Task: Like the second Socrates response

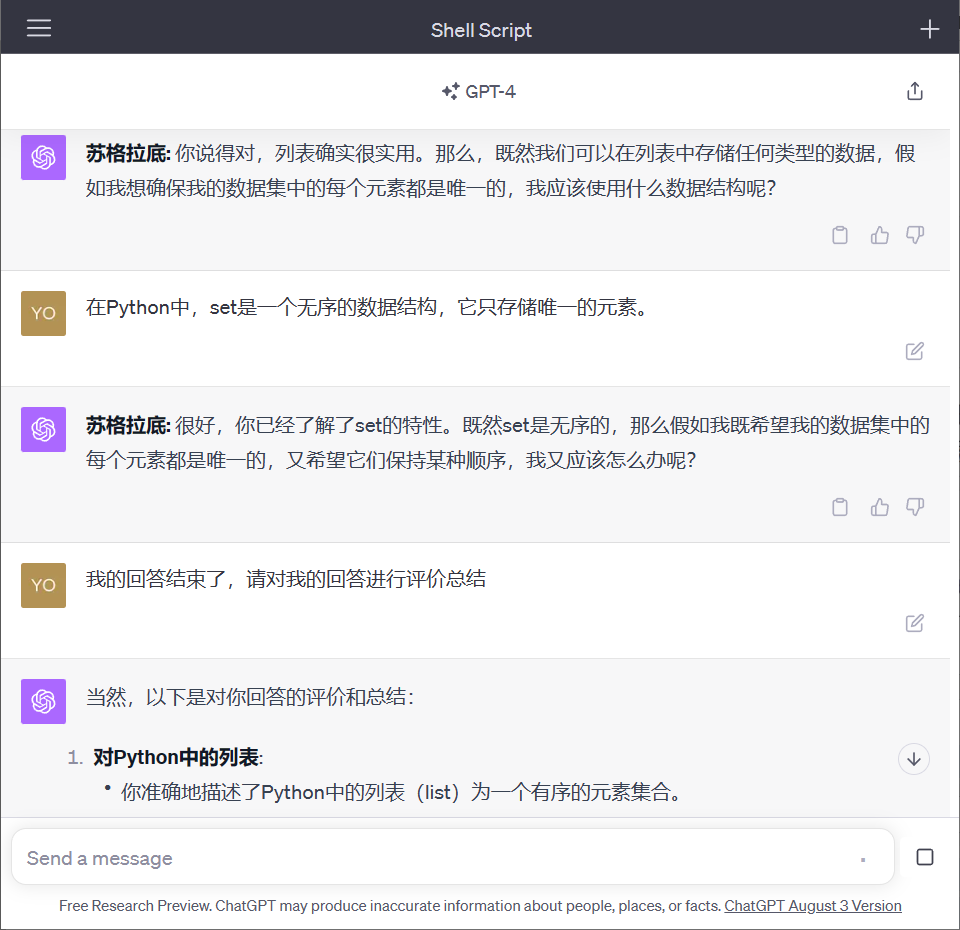Action: (x=879, y=507)
